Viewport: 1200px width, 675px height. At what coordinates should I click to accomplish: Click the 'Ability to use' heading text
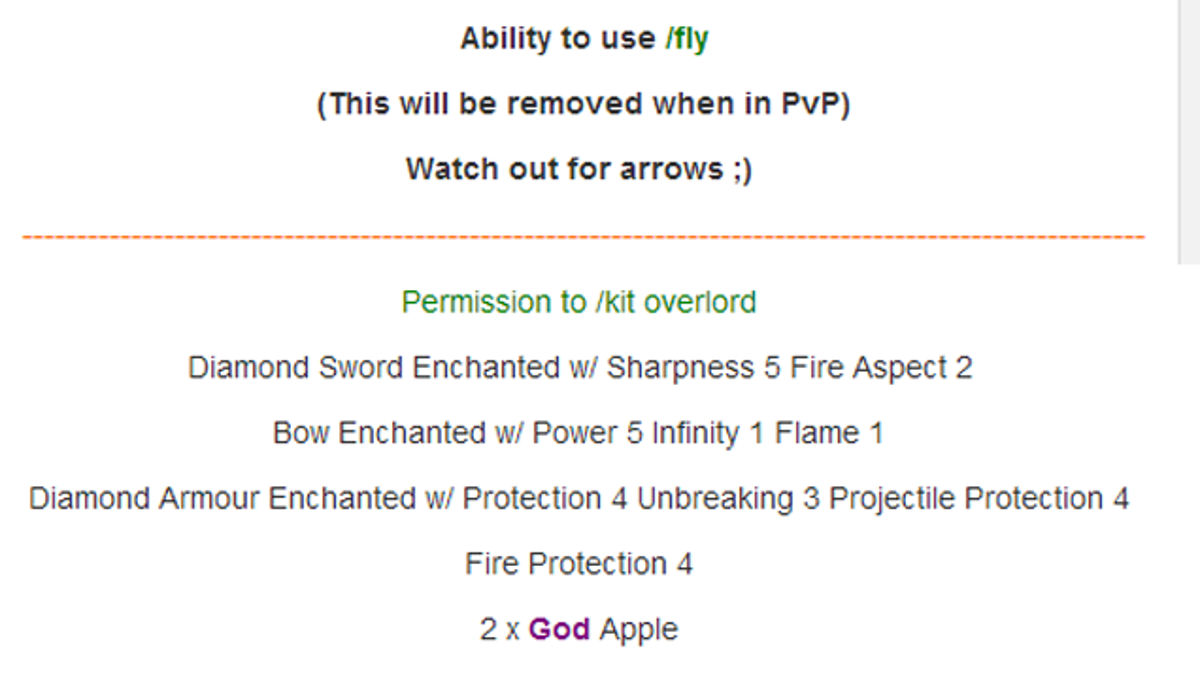[559, 40]
